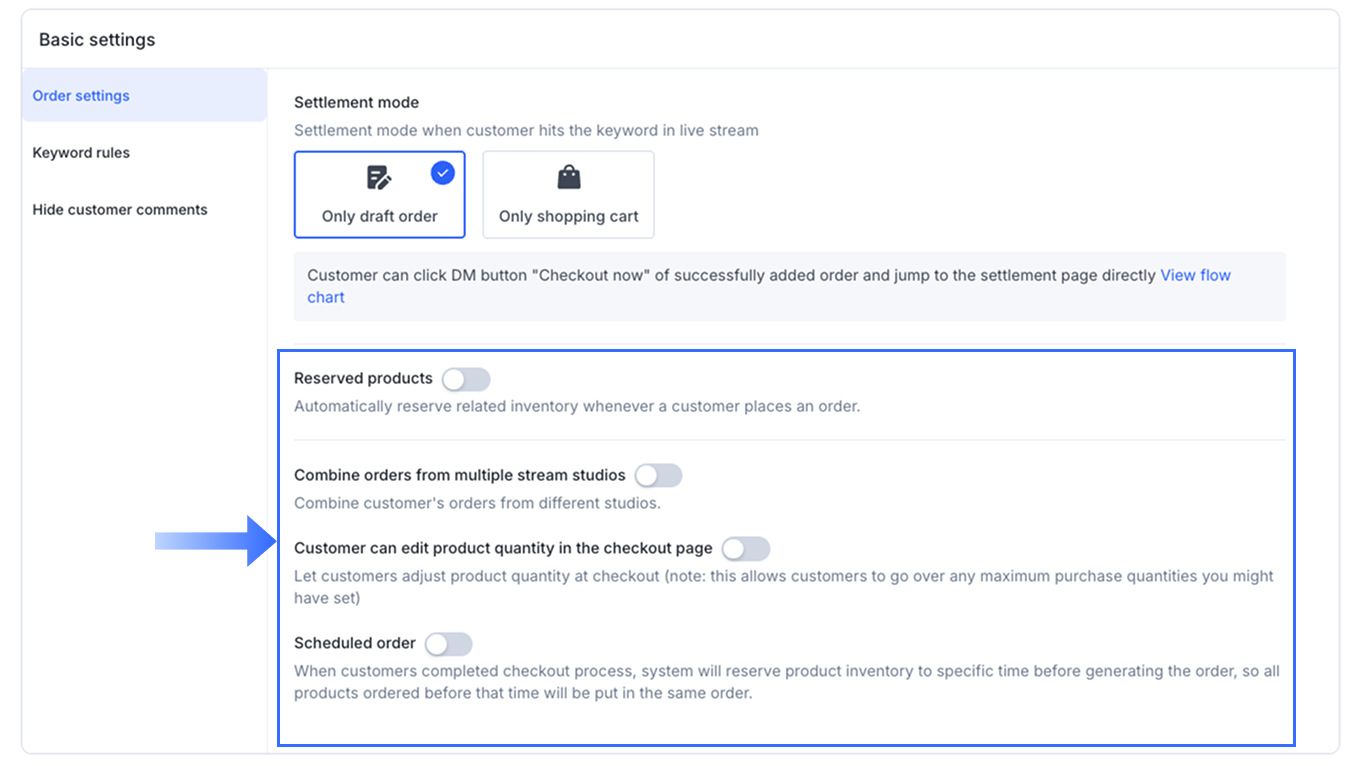Toggle customer edit product quantity switch
The width and height of the screenshot is (1367, 766).
click(x=746, y=548)
